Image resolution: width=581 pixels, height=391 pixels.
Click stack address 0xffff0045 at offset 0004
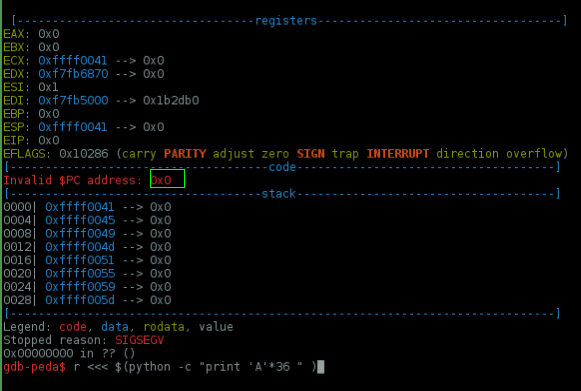point(80,220)
